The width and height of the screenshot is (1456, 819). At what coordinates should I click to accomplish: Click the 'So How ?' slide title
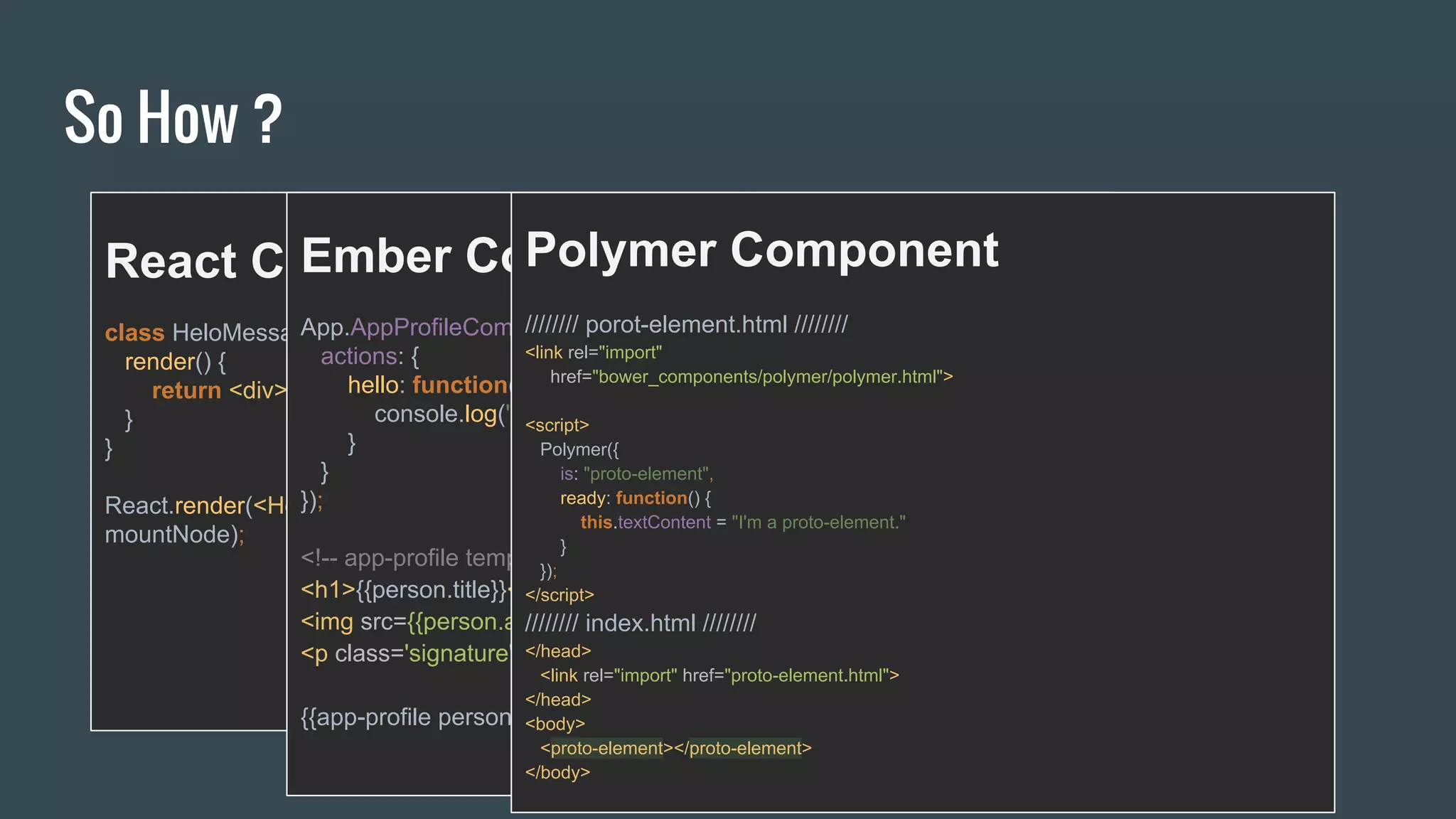(x=173, y=117)
